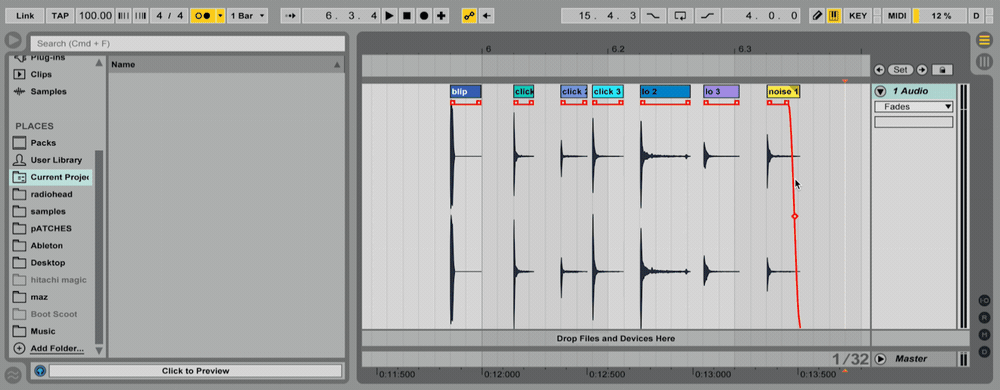
Task: Open the pATCHES folder in Places
Action: click(51, 229)
